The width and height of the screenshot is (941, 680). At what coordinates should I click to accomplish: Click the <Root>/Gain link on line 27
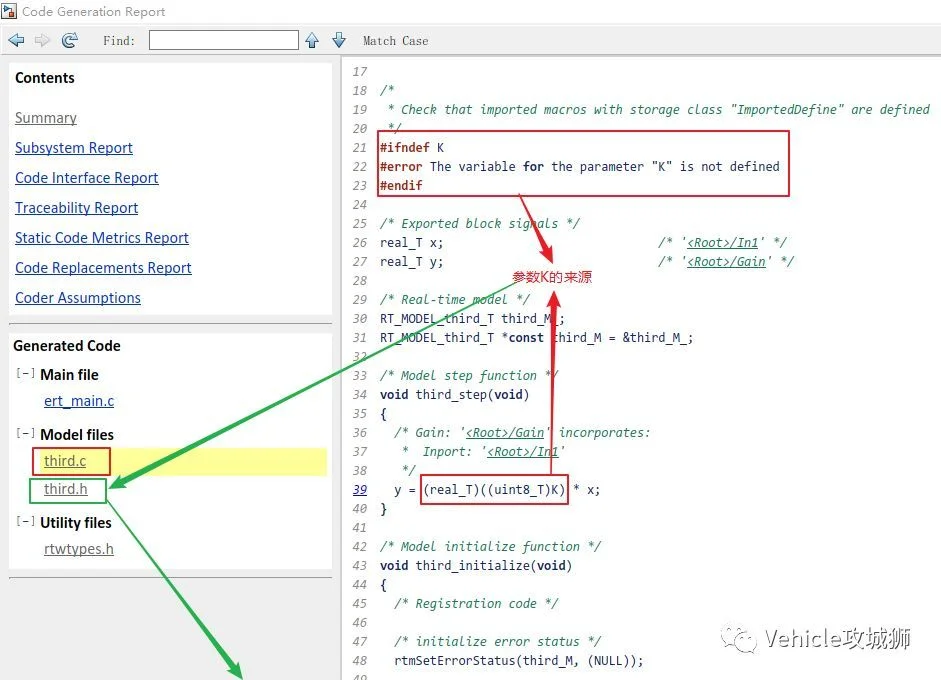(x=726, y=262)
